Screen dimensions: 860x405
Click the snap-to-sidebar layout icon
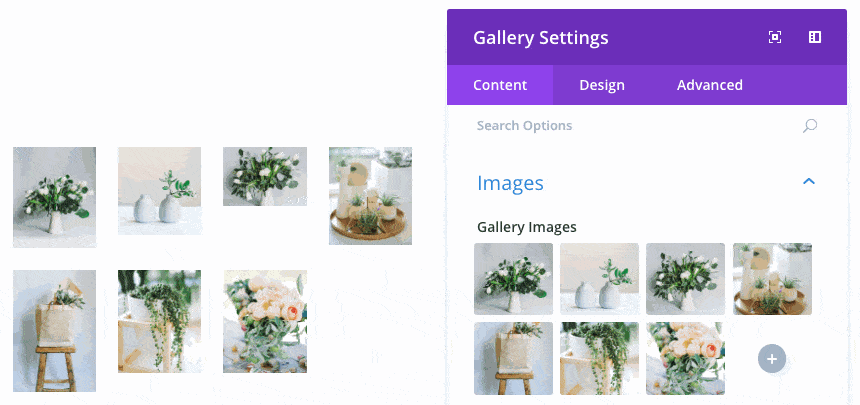pos(814,37)
